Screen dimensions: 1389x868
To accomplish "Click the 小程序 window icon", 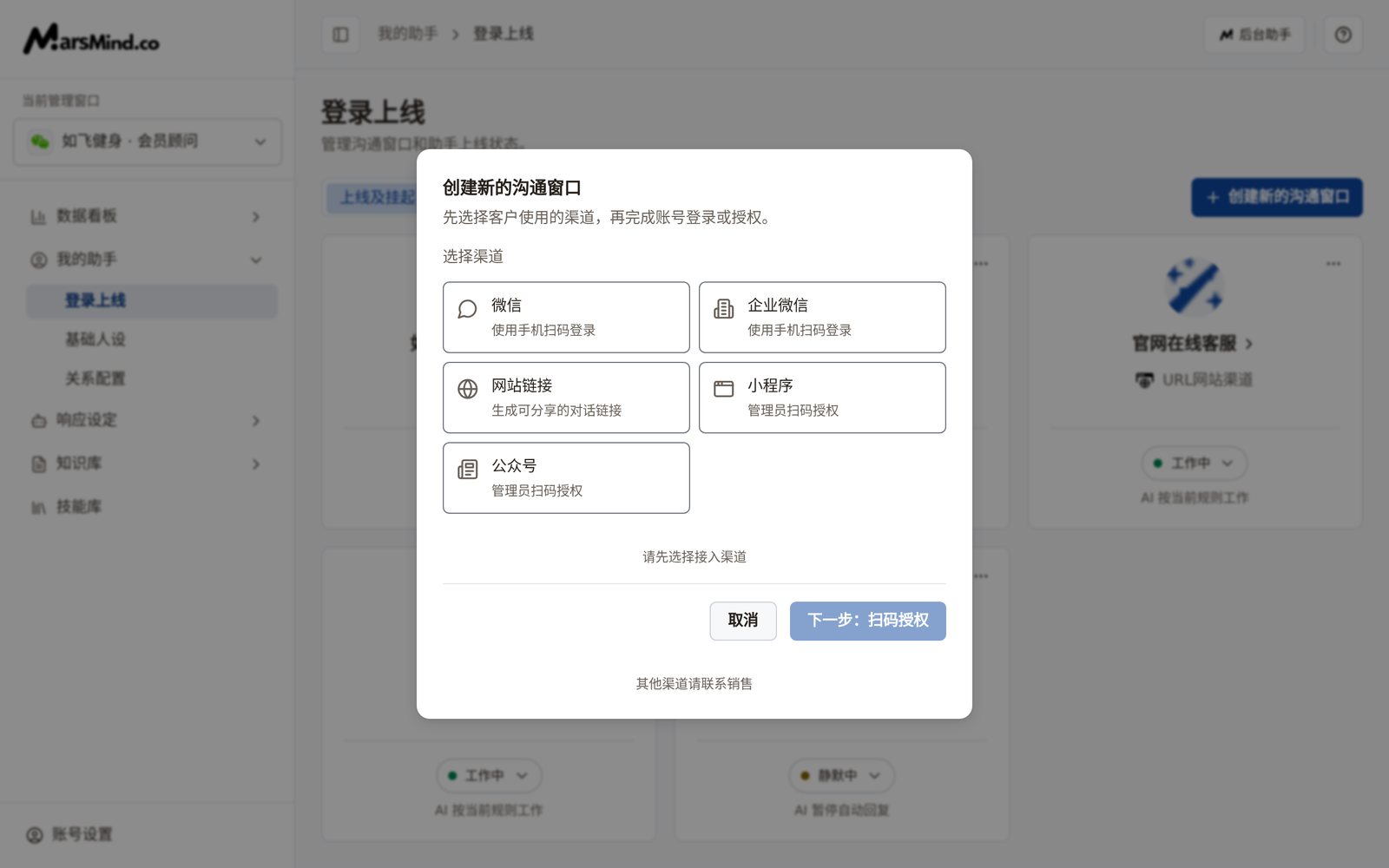I will pyautogui.click(x=723, y=389).
